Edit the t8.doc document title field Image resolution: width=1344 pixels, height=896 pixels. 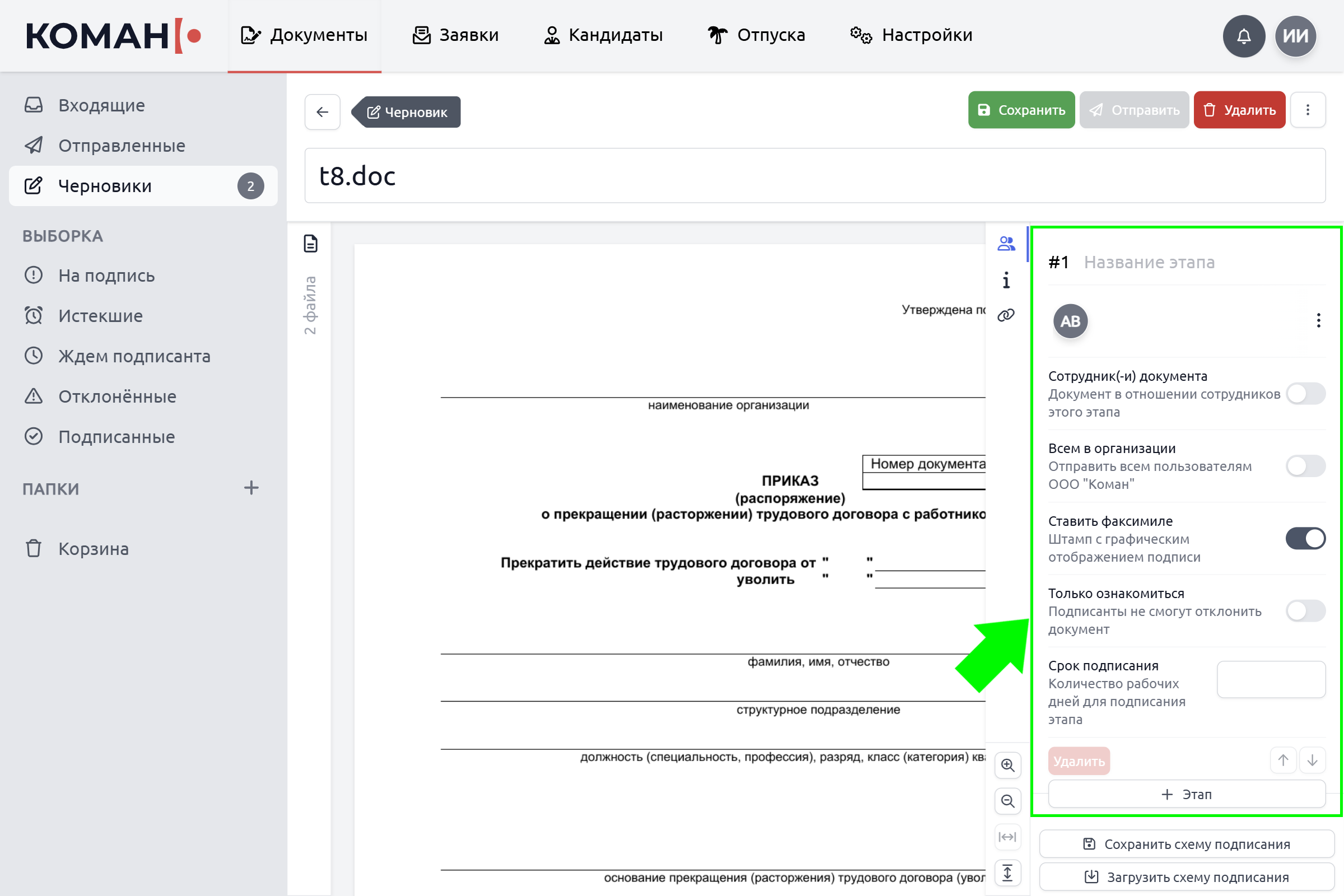pyautogui.click(x=815, y=175)
